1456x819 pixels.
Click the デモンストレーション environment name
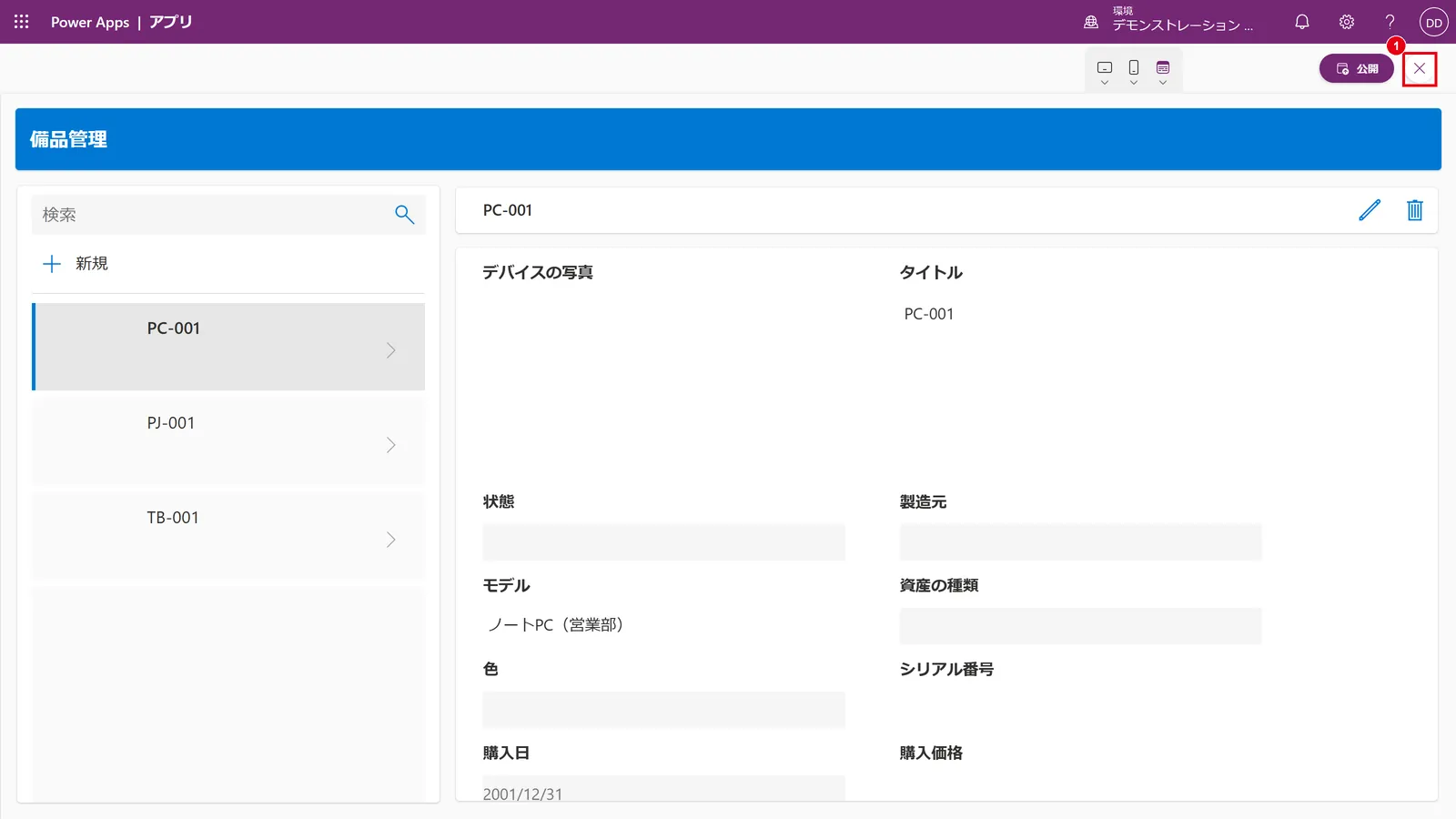click(1182, 25)
